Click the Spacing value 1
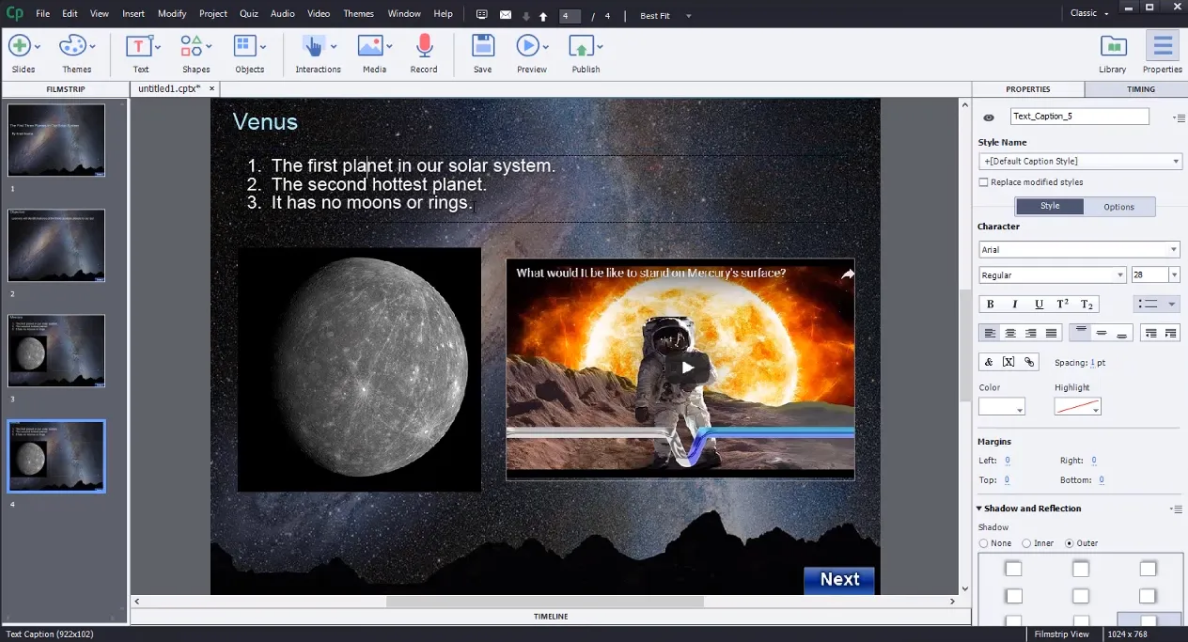Screen dimensions: 1188x642 tap(1093, 363)
